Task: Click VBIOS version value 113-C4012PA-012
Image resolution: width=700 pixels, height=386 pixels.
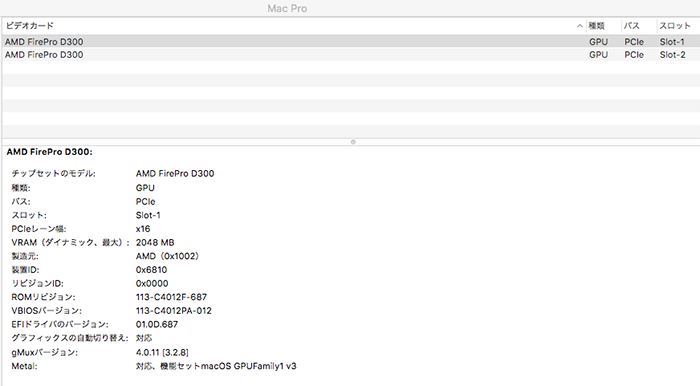Action: click(x=174, y=311)
